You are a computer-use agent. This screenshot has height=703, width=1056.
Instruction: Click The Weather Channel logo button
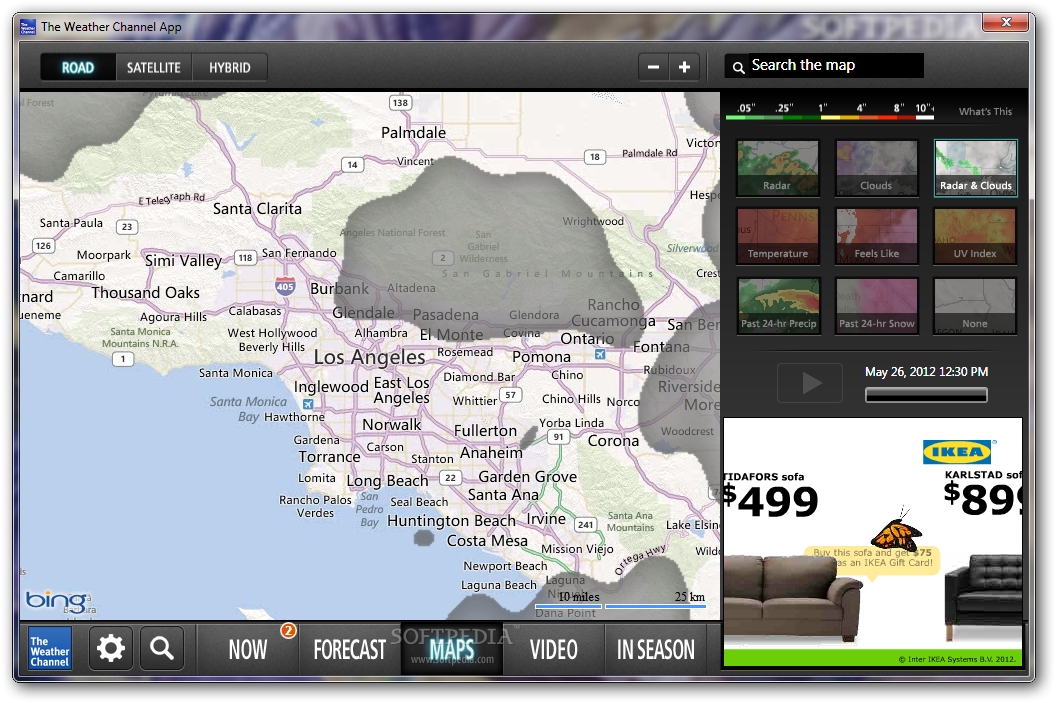(x=50, y=649)
